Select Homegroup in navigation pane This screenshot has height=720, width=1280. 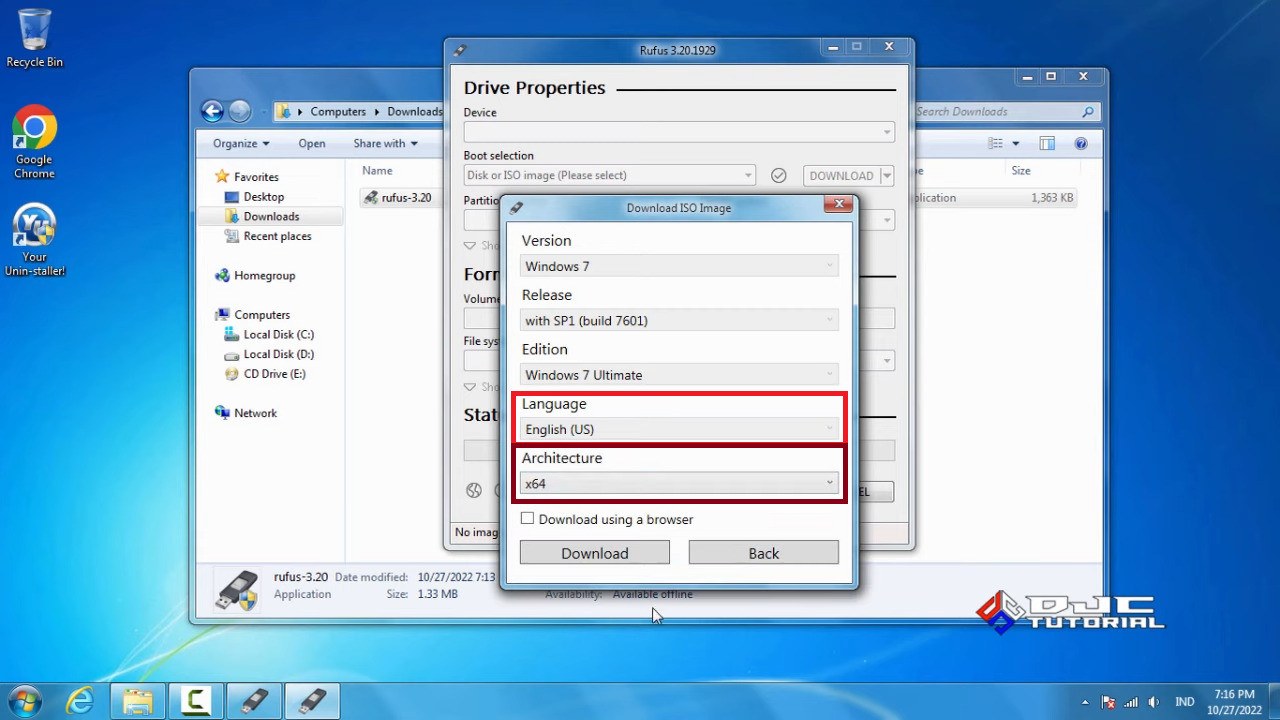coord(264,275)
